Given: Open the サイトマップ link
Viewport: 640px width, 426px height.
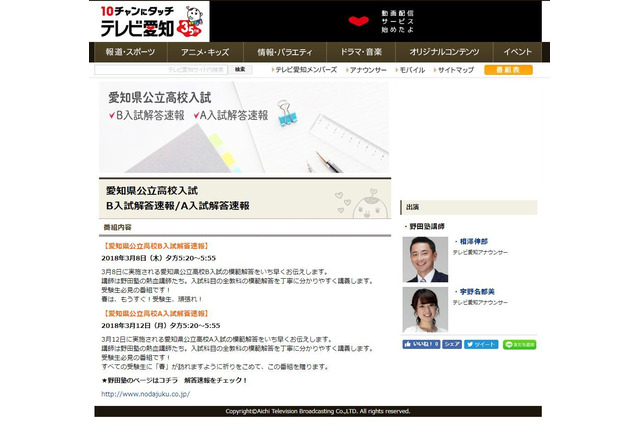Looking at the screenshot, I should [x=454, y=70].
